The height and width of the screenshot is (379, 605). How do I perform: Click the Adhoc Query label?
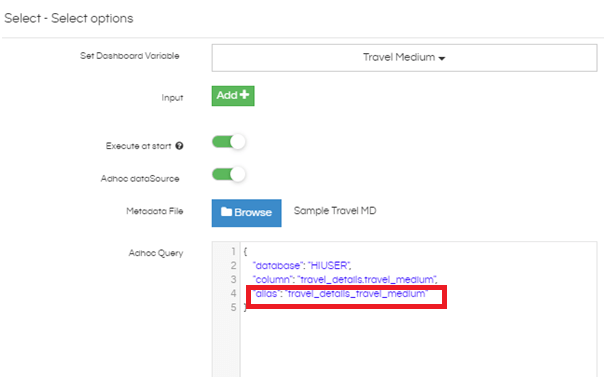coord(156,253)
